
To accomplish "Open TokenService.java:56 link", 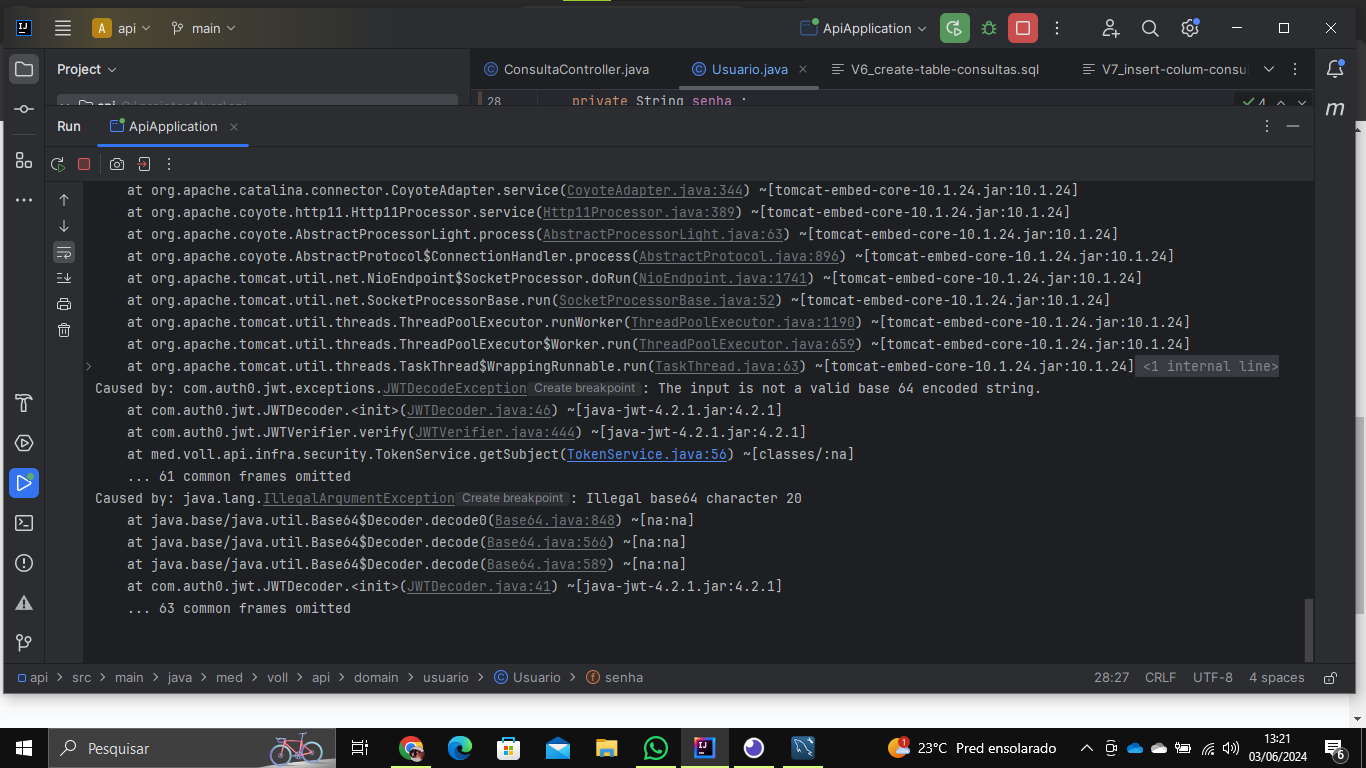I will [x=646, y=454].
